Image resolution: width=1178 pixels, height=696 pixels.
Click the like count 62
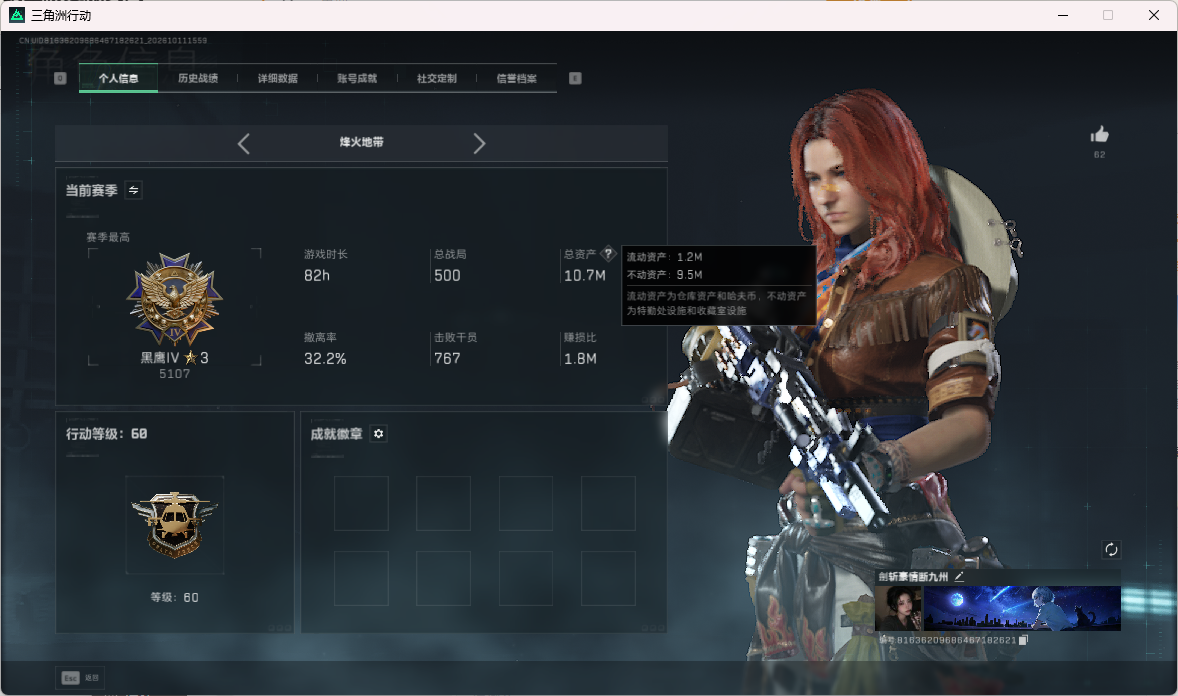(1099, 155)
